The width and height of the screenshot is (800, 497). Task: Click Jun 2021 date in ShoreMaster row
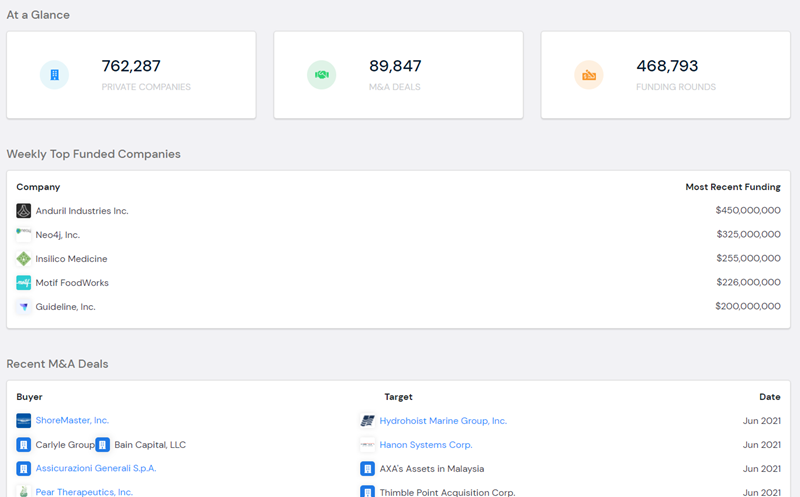pyautogui.click(x=762, y=421)
